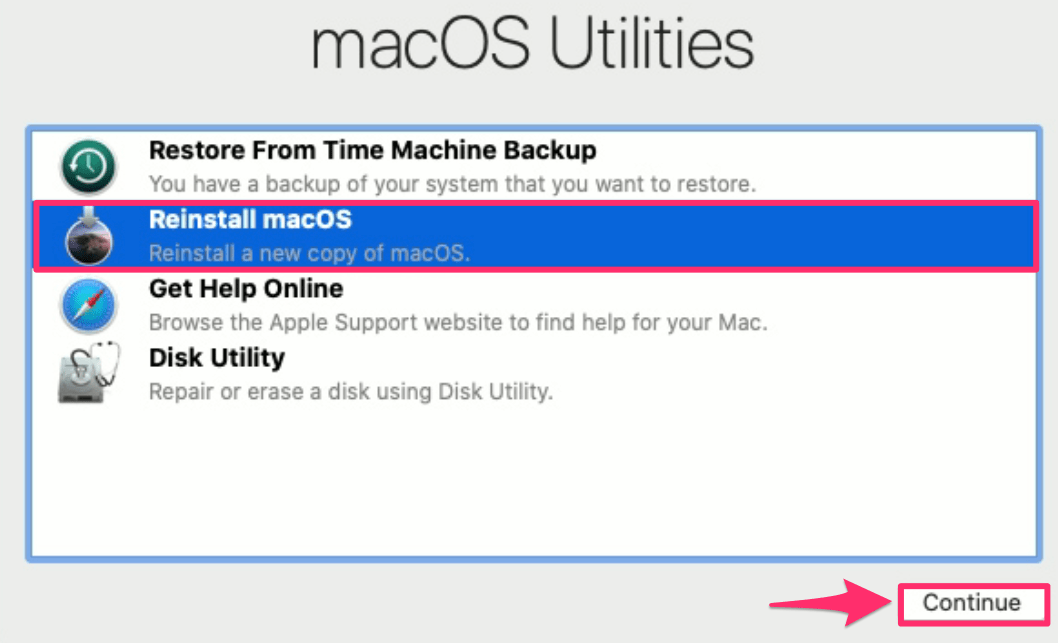The height and width of the screenshot is (643, 1058).
Task: Click the macOS Utilities heading
Action: pos(532,45)
